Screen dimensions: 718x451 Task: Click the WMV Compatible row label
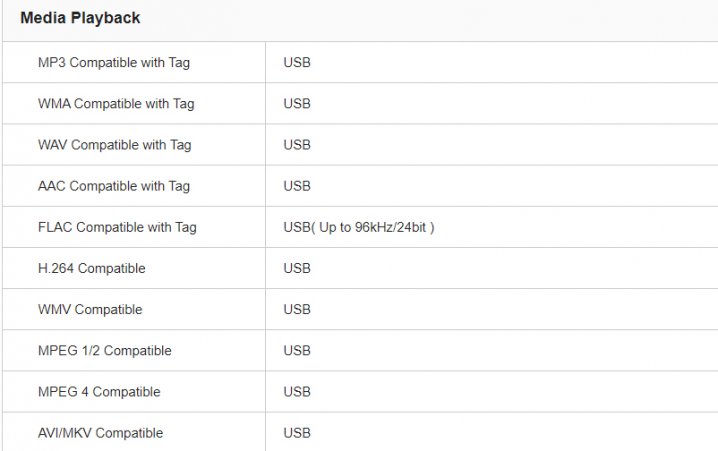90,310
